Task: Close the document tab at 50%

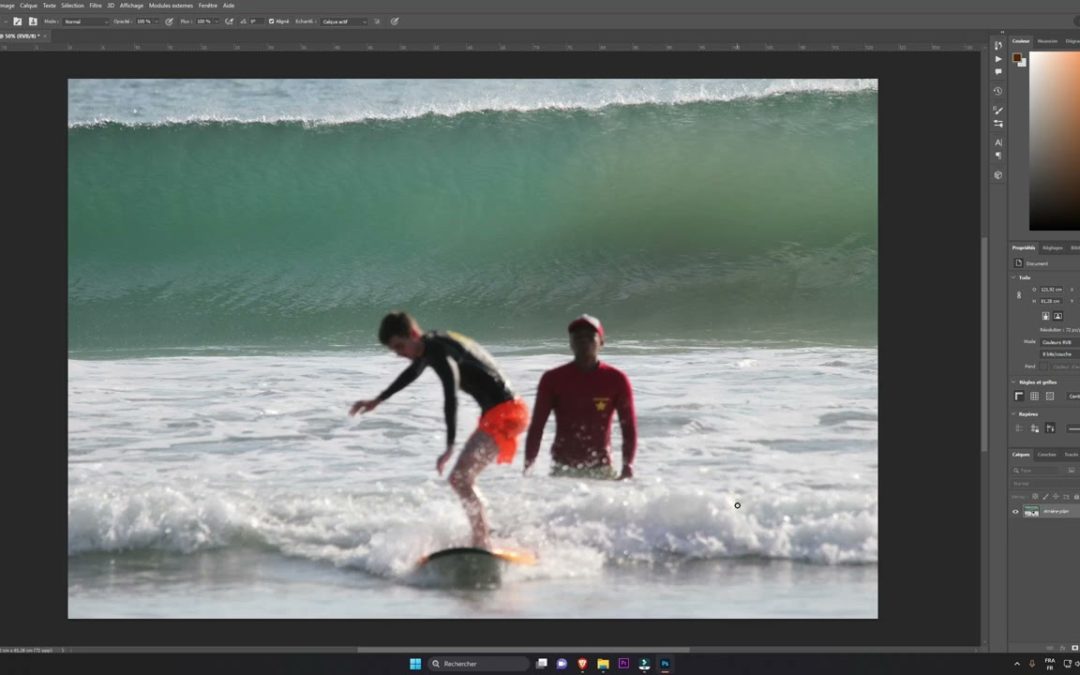Action: 45,36
